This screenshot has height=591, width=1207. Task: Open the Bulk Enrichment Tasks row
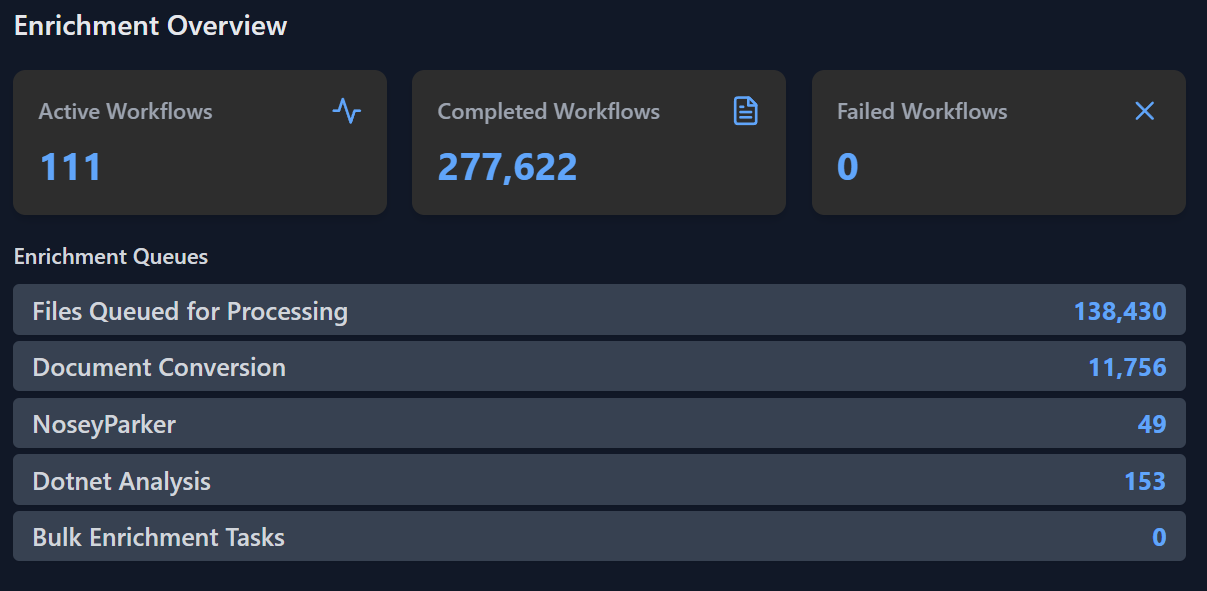(x=158, y=538)
